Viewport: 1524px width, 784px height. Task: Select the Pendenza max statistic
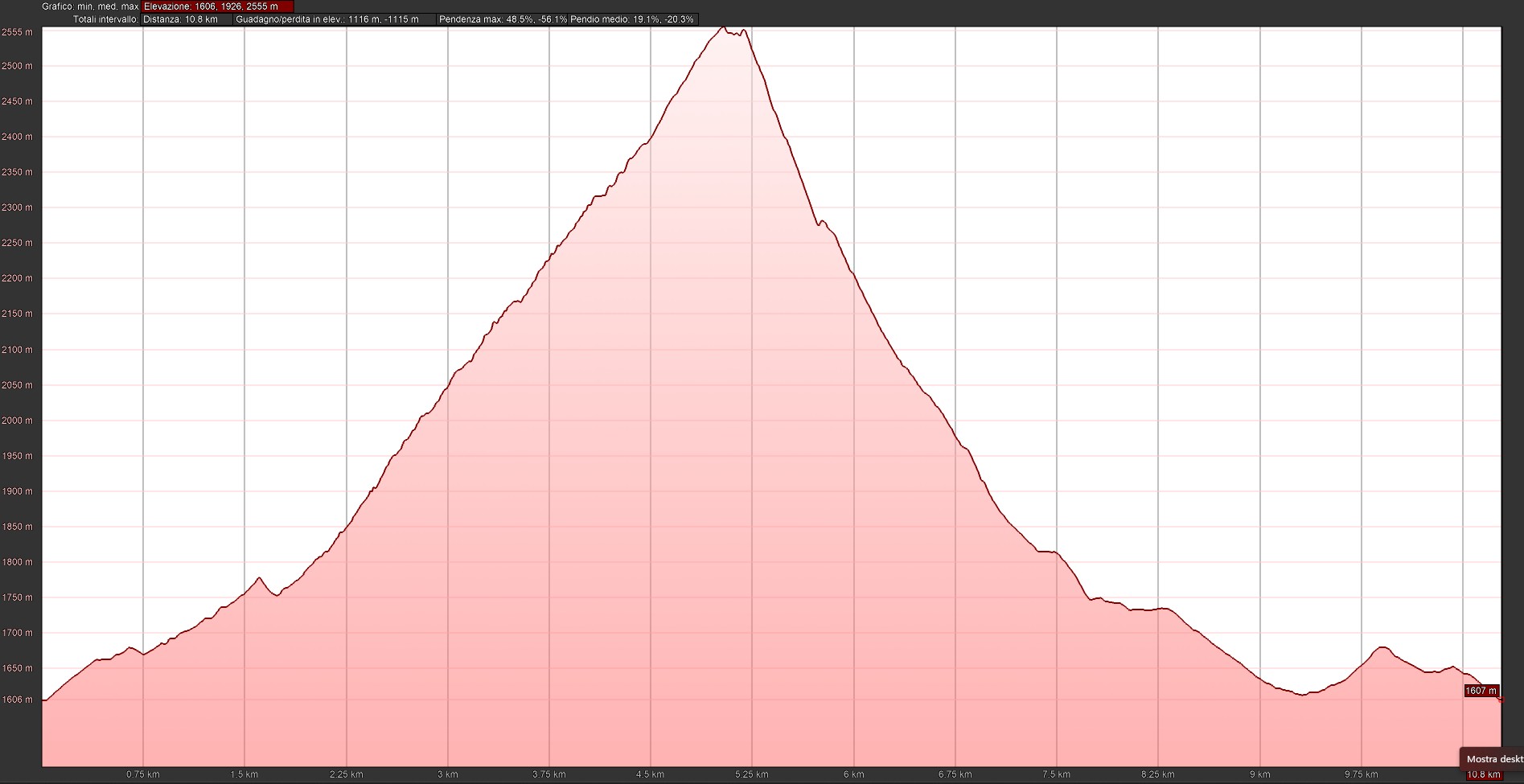point(503,19)
